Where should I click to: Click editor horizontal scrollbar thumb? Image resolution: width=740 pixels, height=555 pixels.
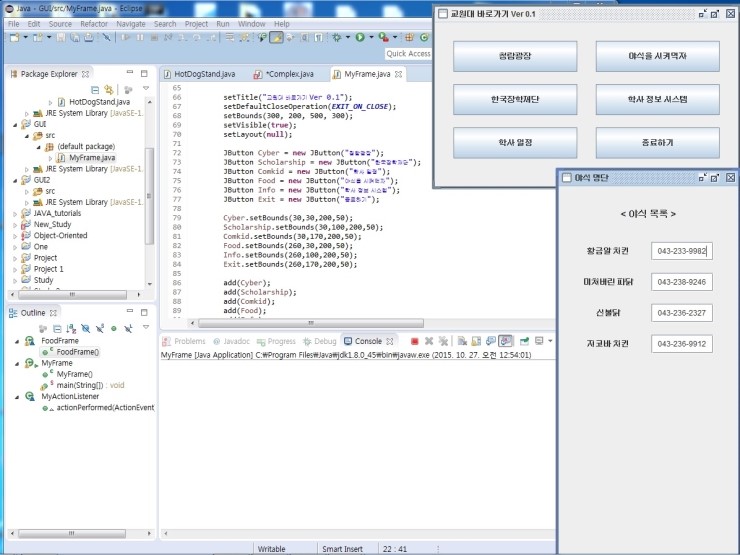311,323
